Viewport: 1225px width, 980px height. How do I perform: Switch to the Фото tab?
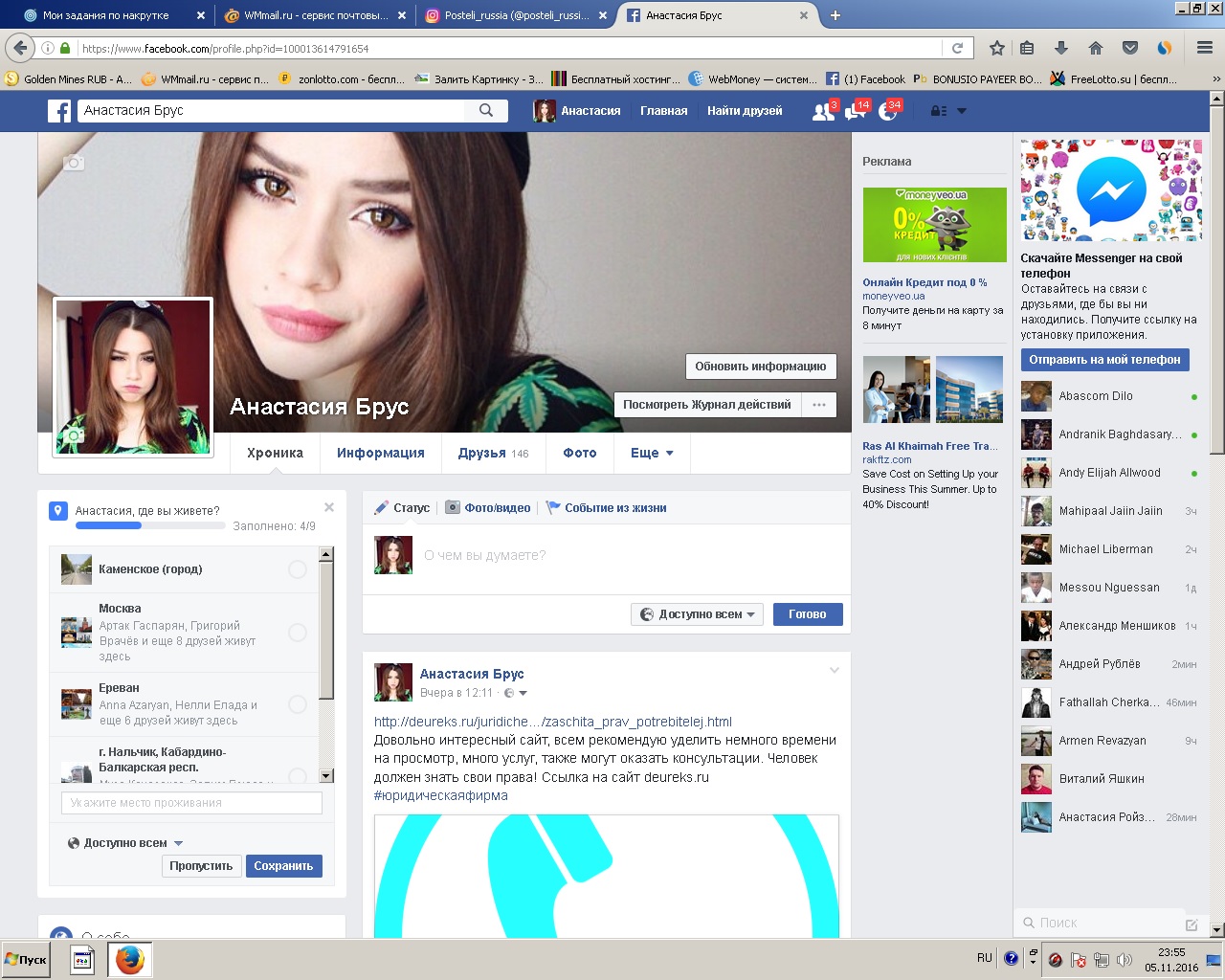pos(580,453)
